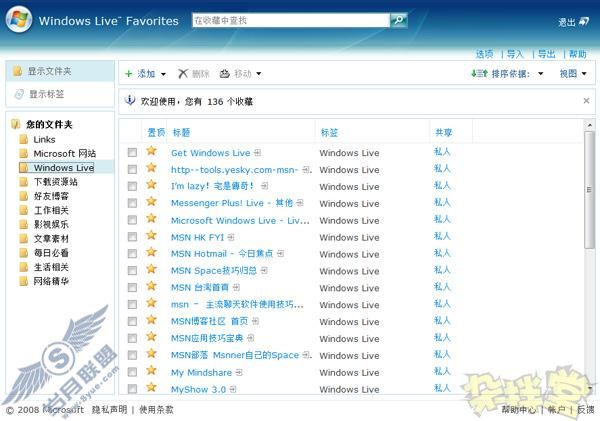Click the search magnifier button
This screenshot has height=421, width=600.
399,20
